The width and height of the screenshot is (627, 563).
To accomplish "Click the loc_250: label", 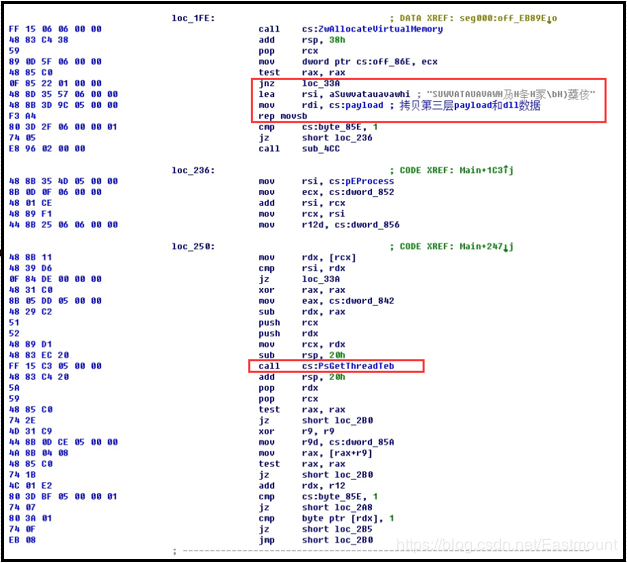I will coord(193,246).
